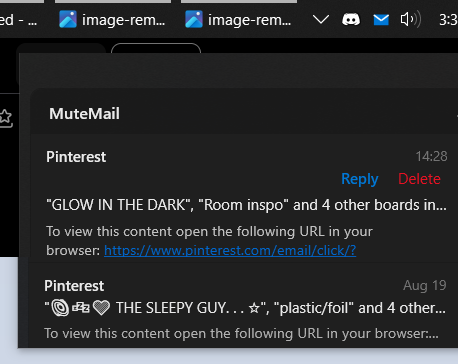Click the MuteMail panel title
Screen dimensions: 458x364
(x=84, y=114)
